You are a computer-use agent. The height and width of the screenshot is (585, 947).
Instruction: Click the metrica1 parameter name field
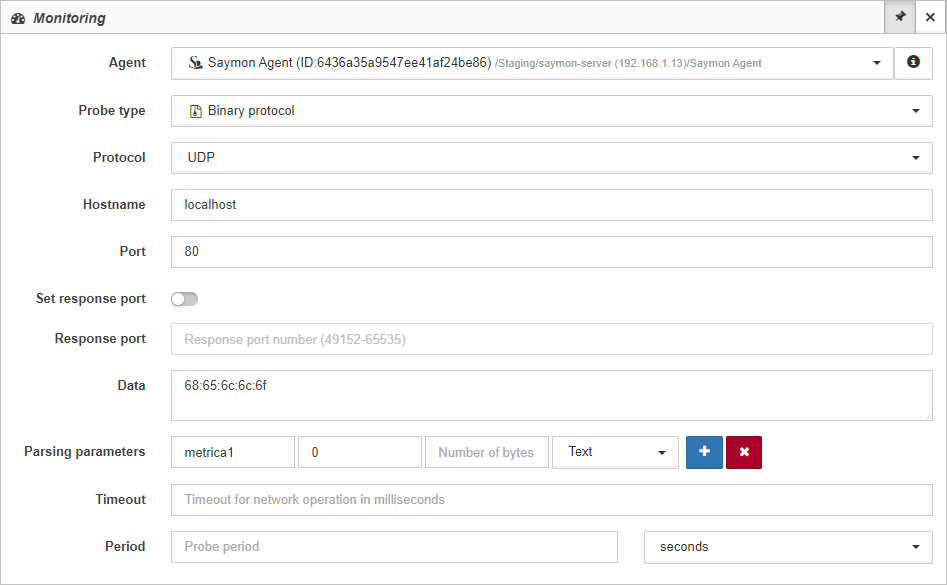pyautogui.click(x=233, y=452)
